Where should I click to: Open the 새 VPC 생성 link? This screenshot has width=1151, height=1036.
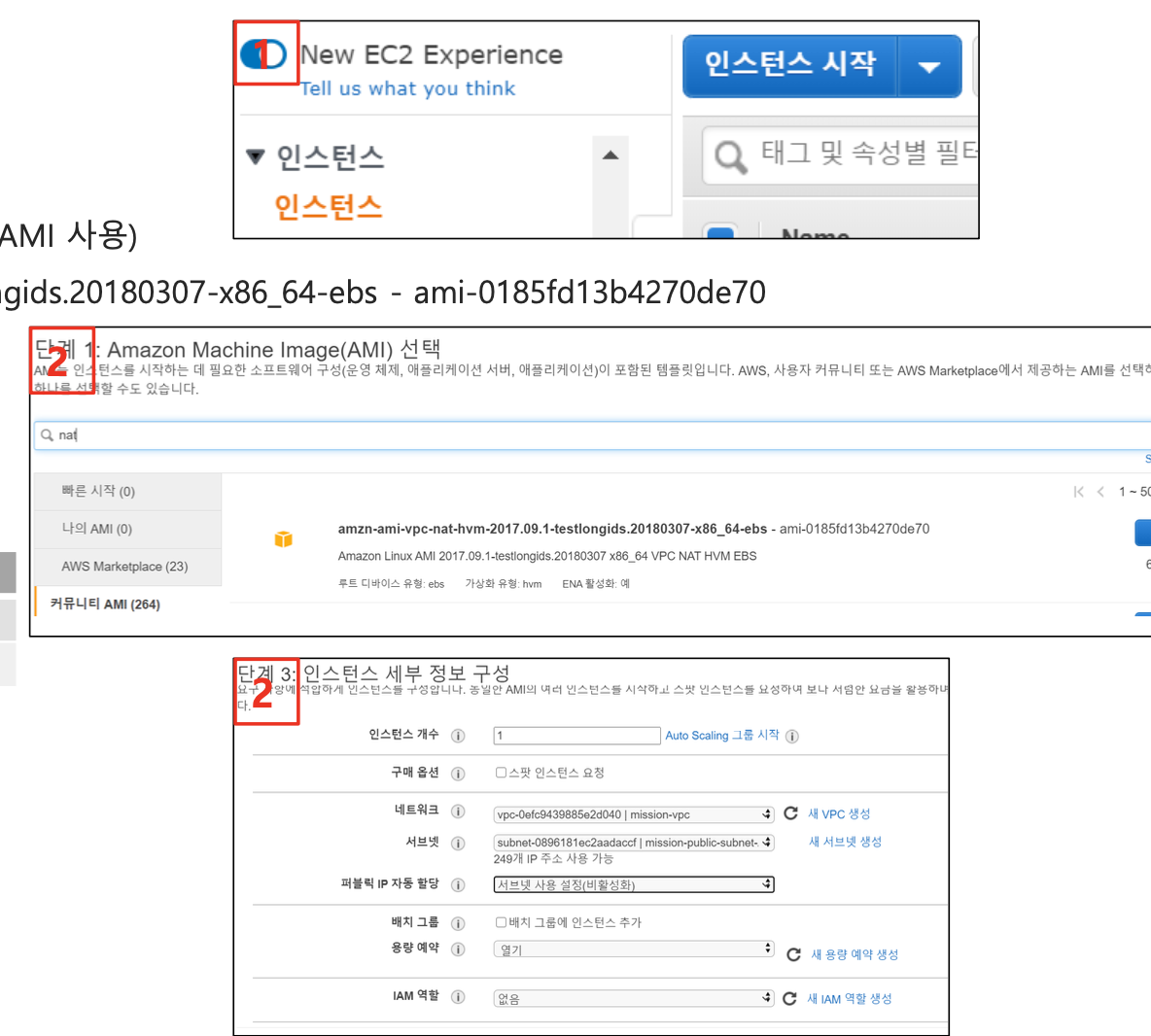click(839, 813)
